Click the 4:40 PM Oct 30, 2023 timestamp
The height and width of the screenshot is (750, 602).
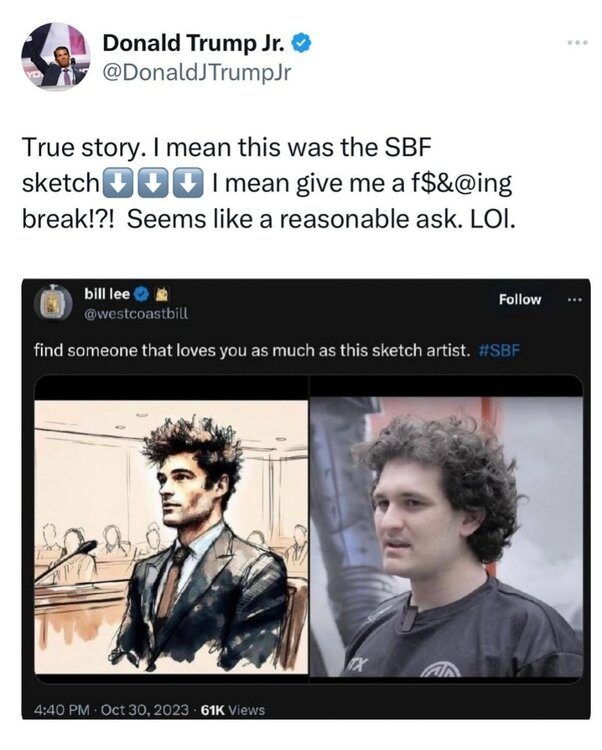click(111, 710)
